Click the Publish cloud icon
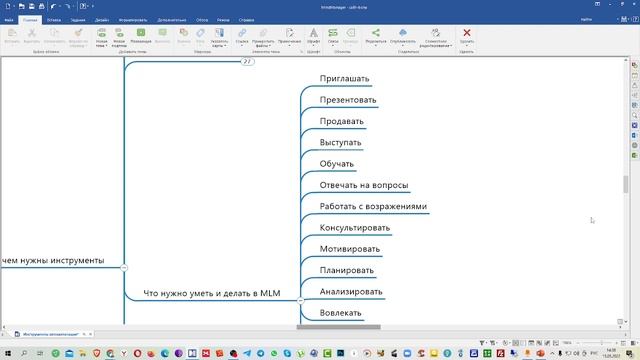Image resolution: width=640 pixels, height=360 pixels. click(403, 33)
